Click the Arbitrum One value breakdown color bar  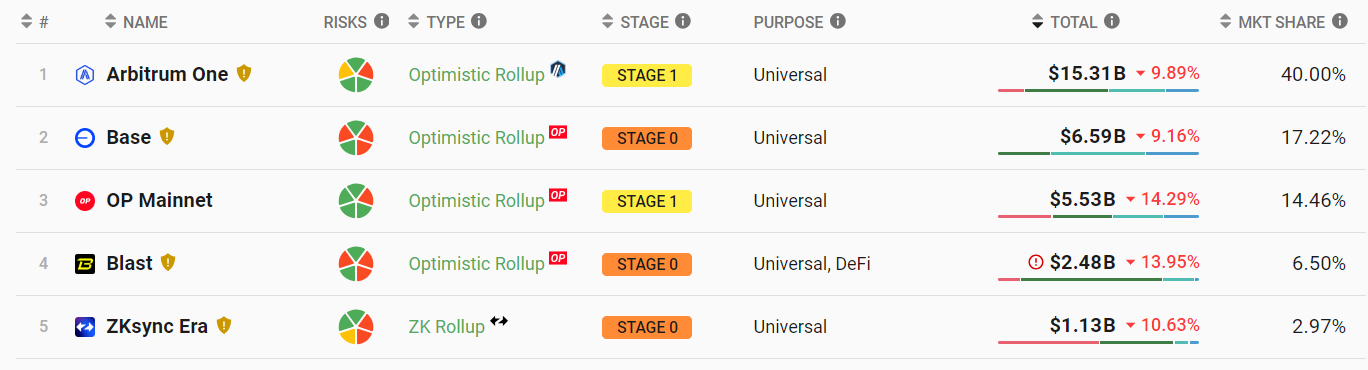tap(1098, 91)
